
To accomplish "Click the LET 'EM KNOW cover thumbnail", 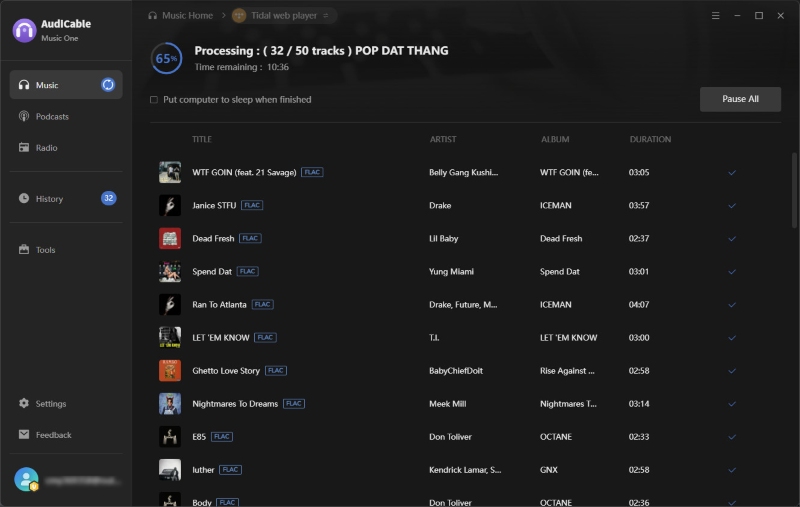I will [x=170, y=337].
